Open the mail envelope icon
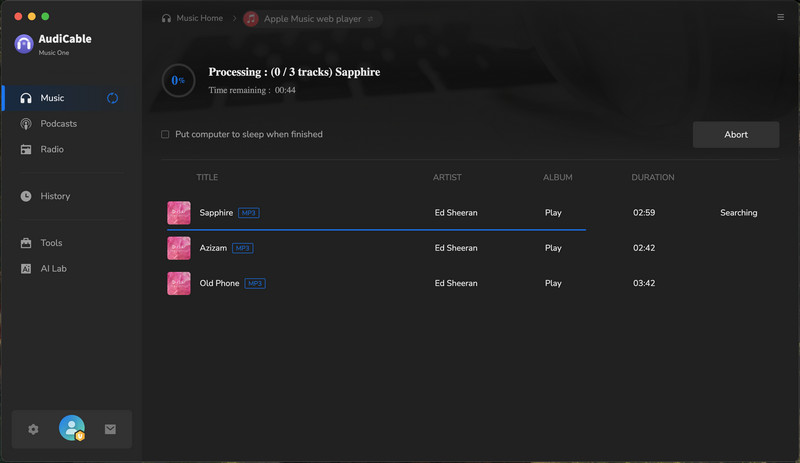The height and width of the screenshot is (463, 800). tap(110, 429)
